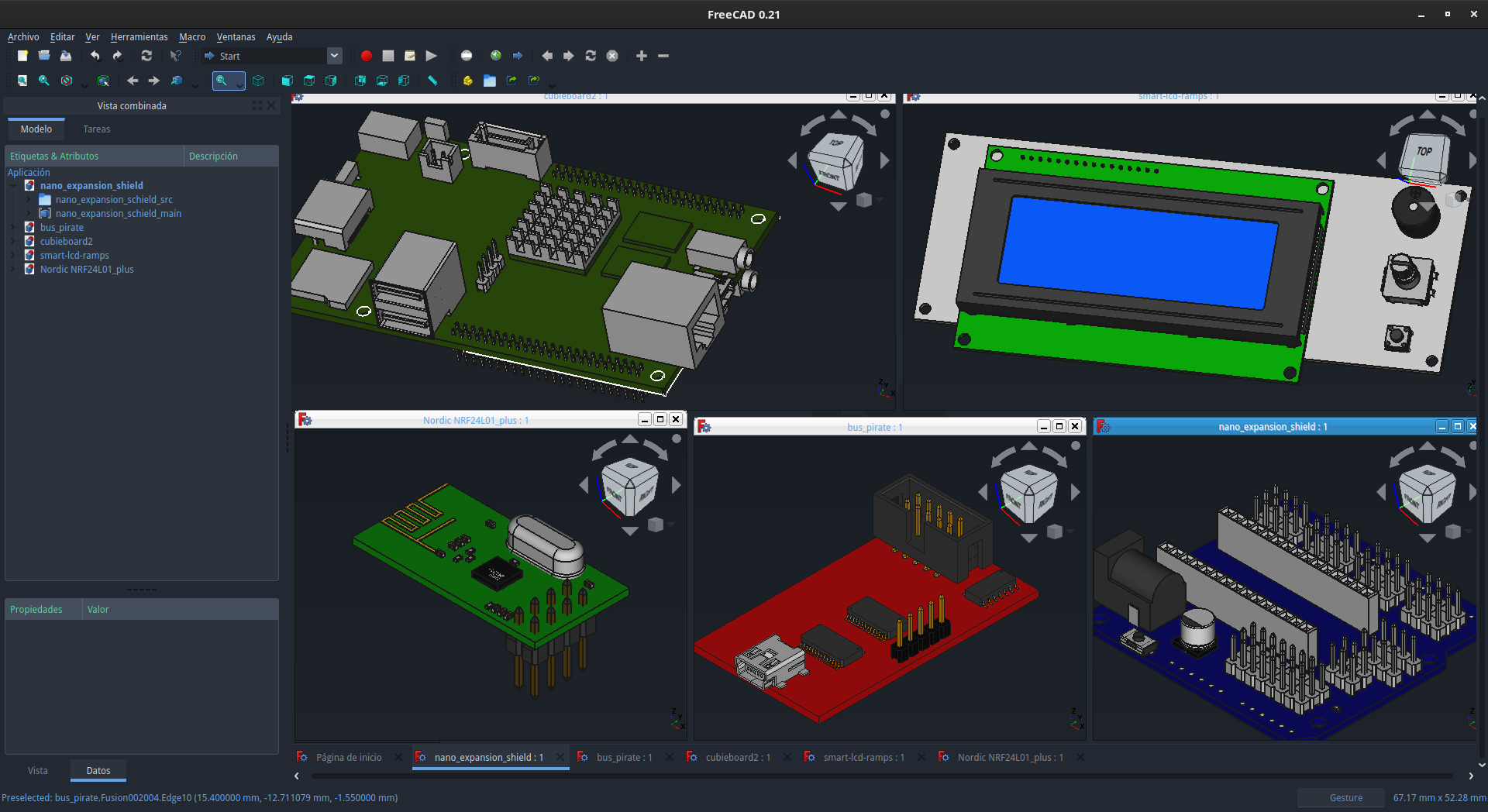Switch to the Vista properties tab

coord(38,771)
